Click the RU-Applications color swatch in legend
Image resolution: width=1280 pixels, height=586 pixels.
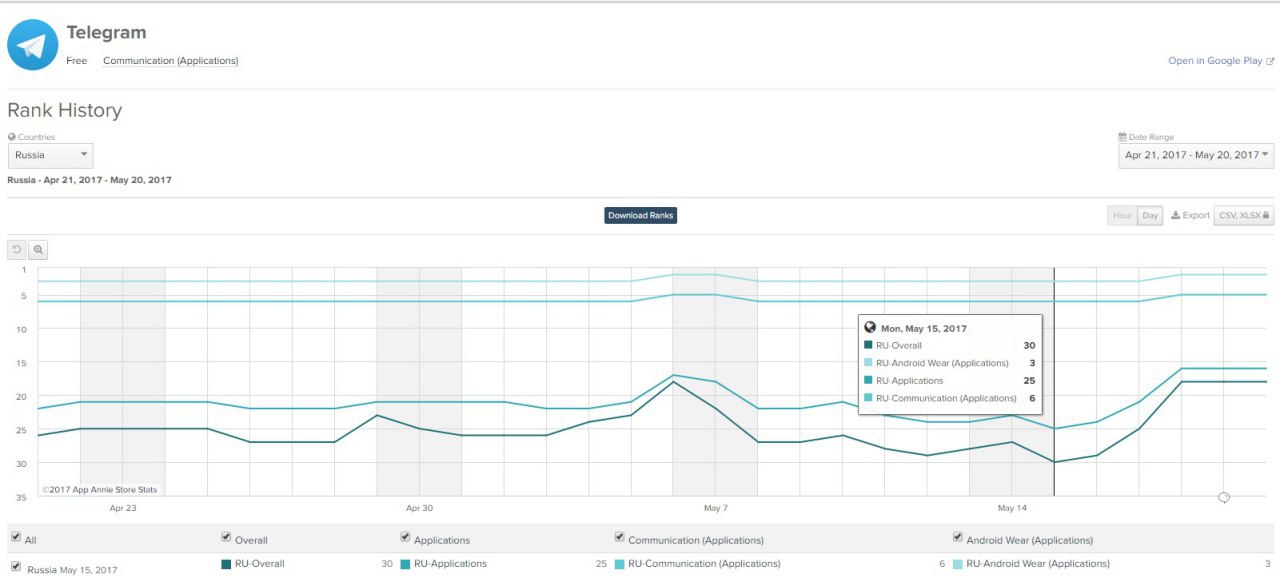(x=405, y=564)
